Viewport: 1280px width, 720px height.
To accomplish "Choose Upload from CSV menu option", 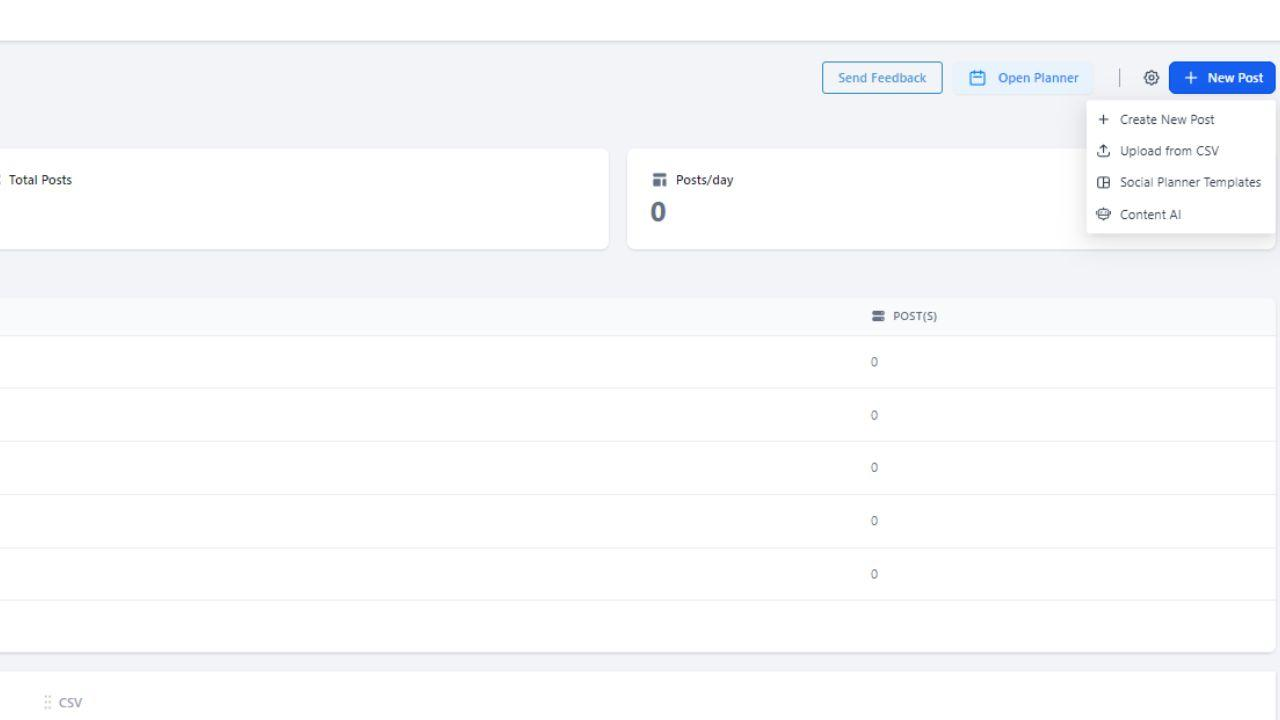I will pyautogui.click(x=1181, y=151).
